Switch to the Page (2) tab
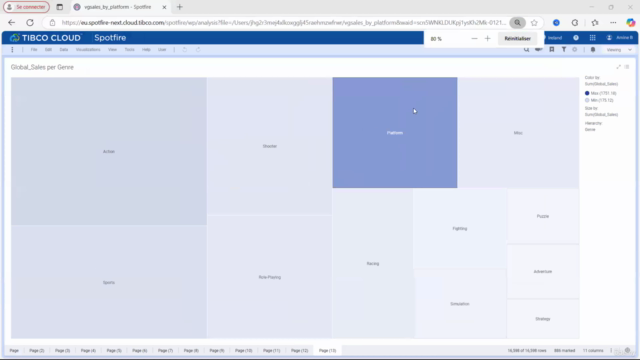Viewport: 640px width, 360px height. [x=37, y=350]
